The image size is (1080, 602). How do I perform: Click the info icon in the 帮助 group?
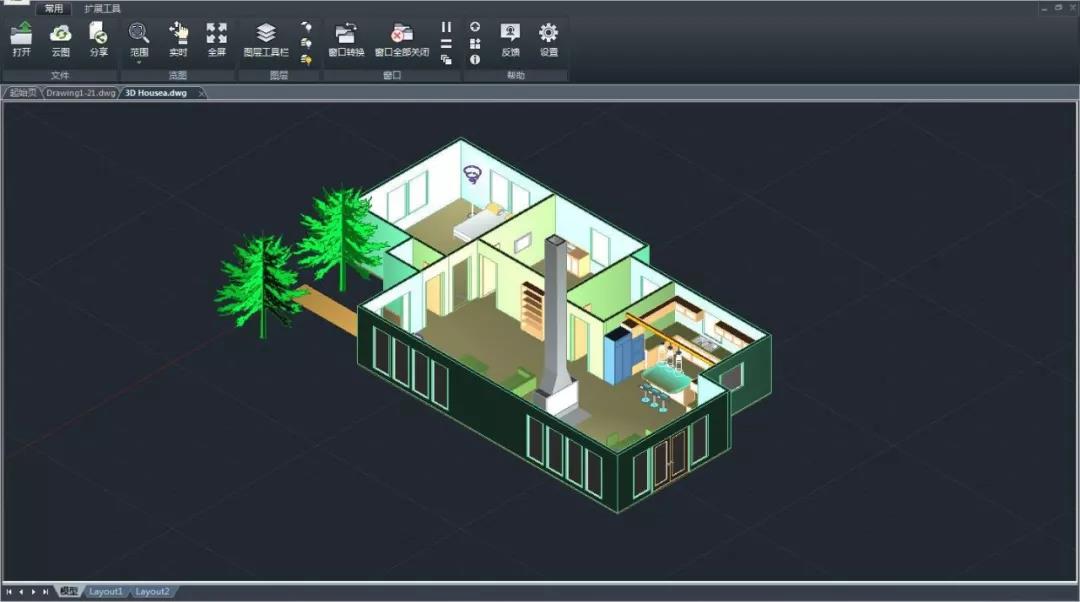pos(475,59)
